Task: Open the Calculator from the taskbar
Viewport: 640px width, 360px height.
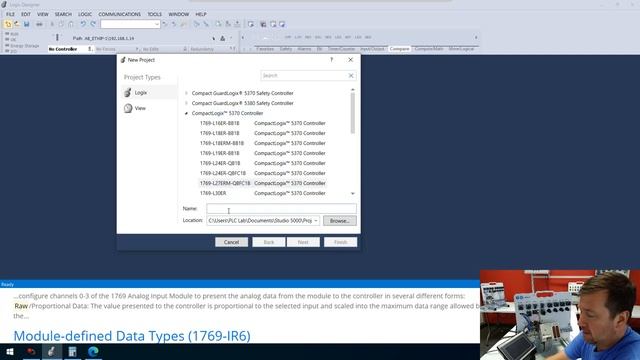Action: point(72,351)
